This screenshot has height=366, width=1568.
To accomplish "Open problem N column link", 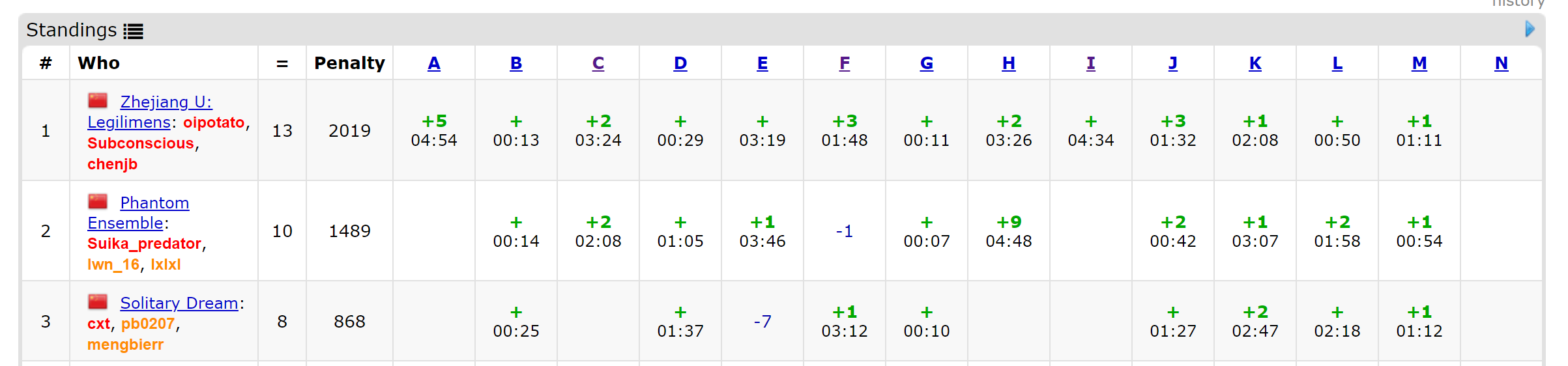I will [x=1502, y=63].
